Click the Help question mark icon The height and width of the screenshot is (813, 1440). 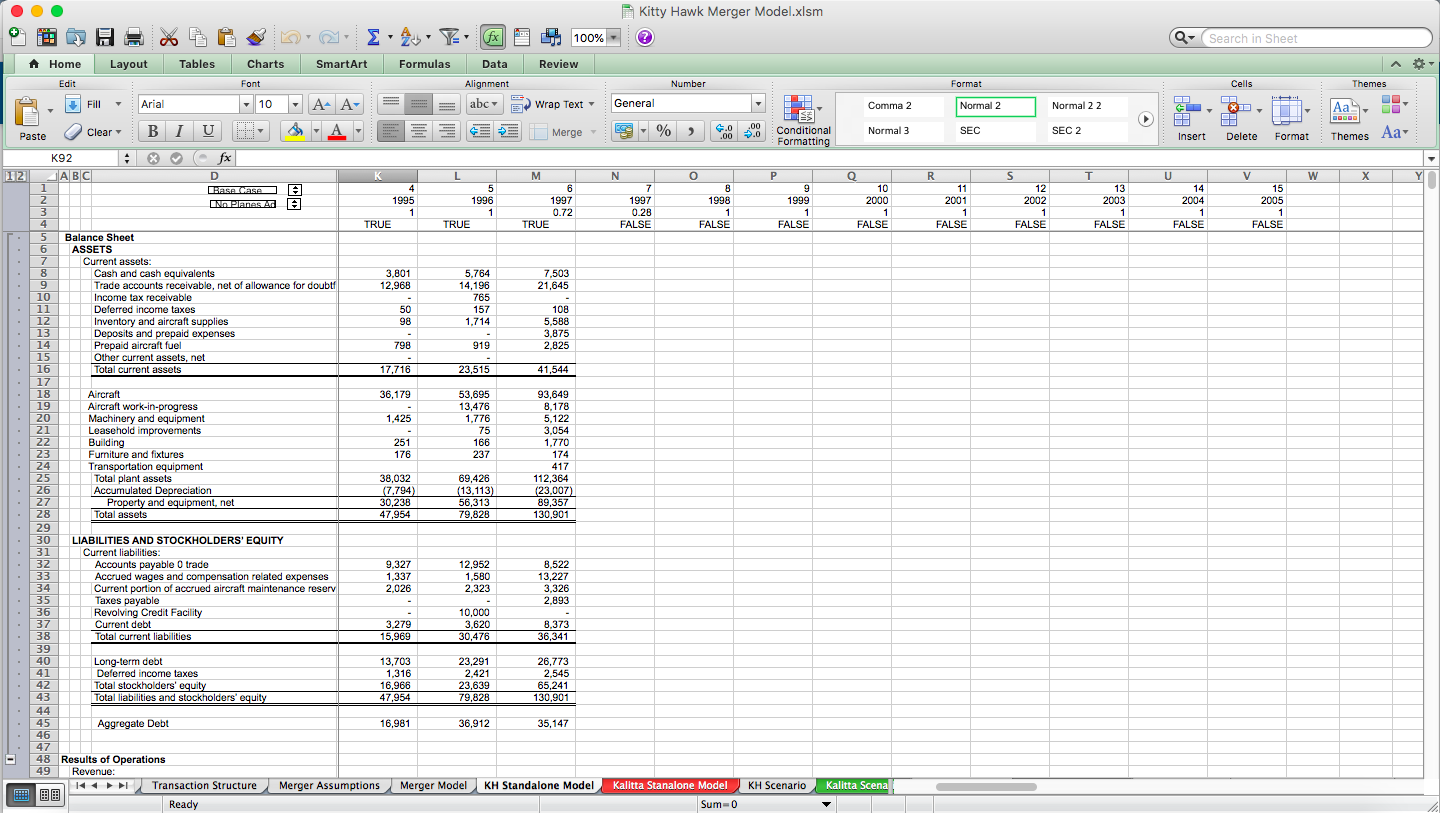pyautogui.click(x=643, y=37)
